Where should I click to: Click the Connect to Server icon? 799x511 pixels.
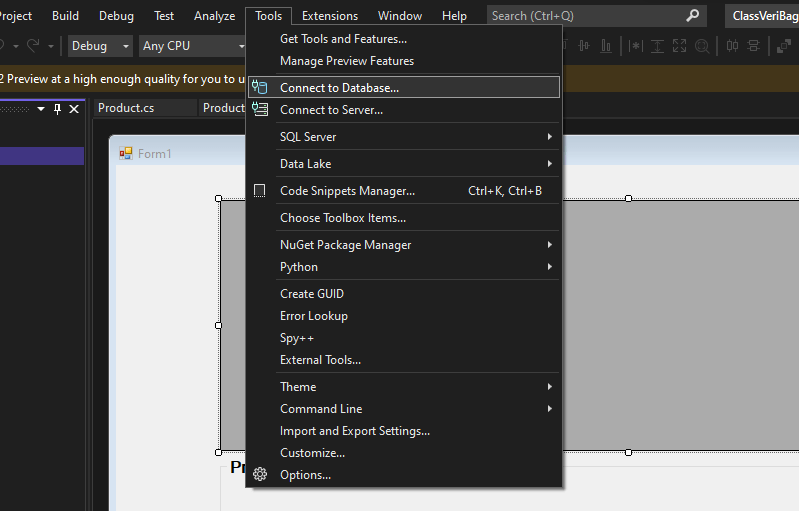click(x=260, y=110)
